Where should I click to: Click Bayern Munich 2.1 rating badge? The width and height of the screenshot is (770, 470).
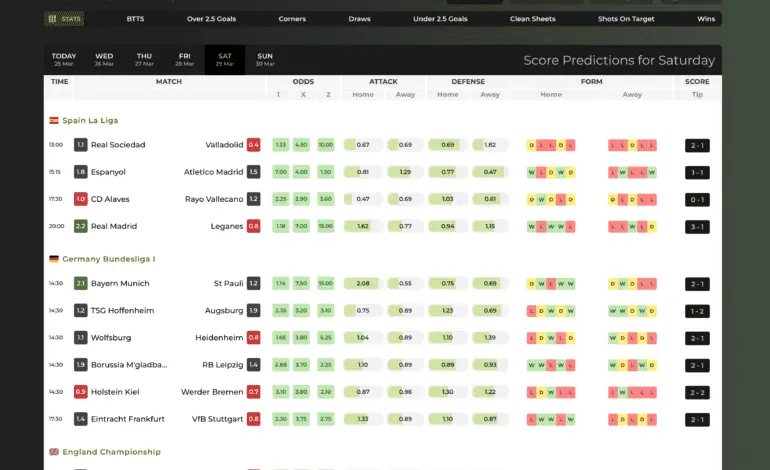(x=81, y=284)
